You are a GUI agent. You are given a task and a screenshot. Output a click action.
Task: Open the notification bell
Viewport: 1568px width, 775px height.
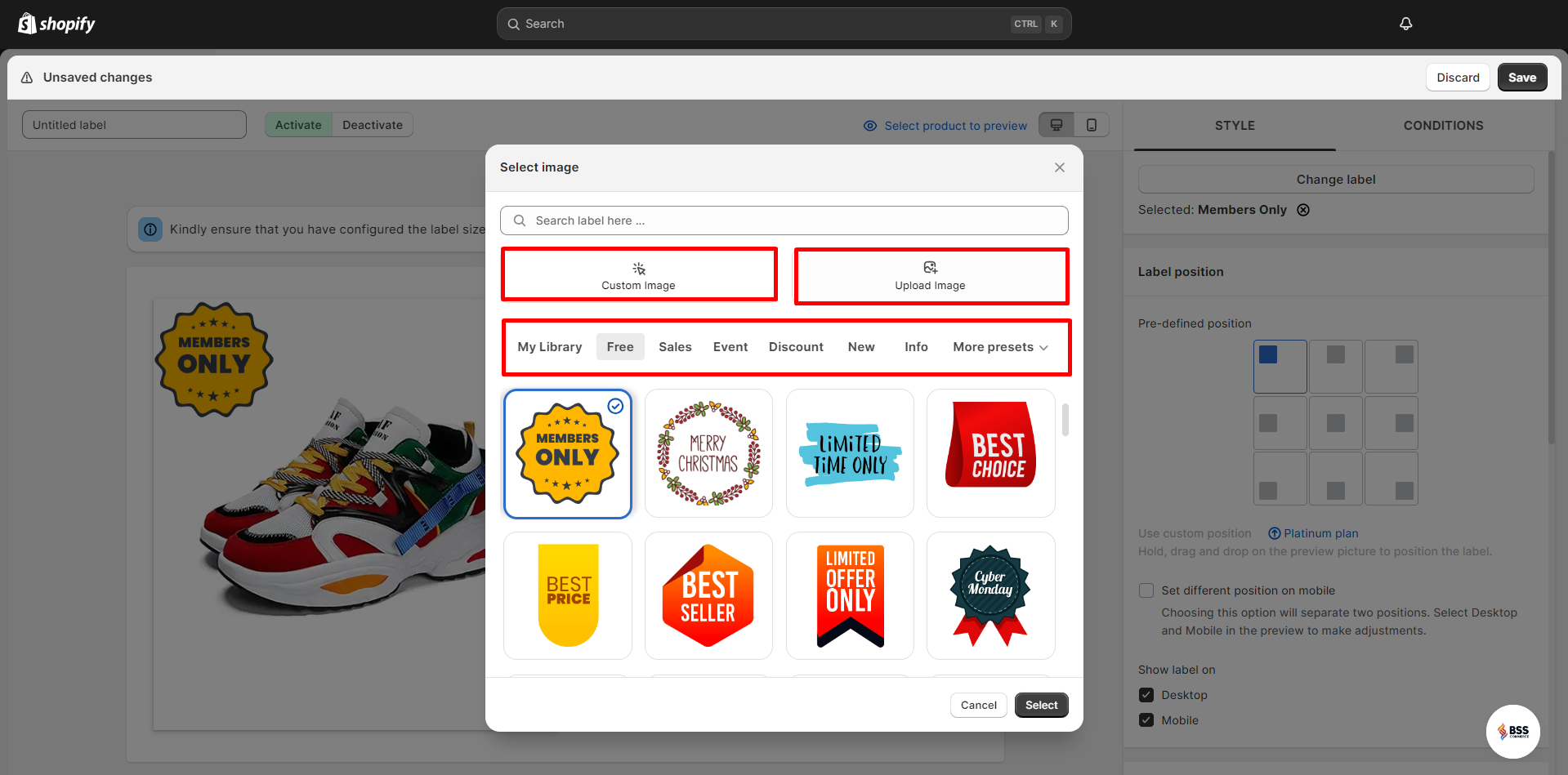click(1405, 23)
